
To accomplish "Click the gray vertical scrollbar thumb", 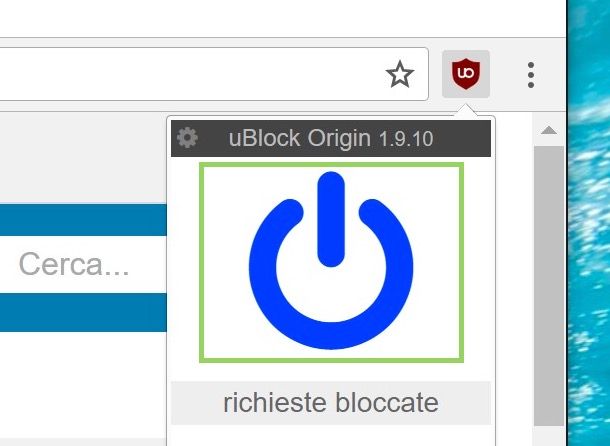I will click(x=549, y=286).
